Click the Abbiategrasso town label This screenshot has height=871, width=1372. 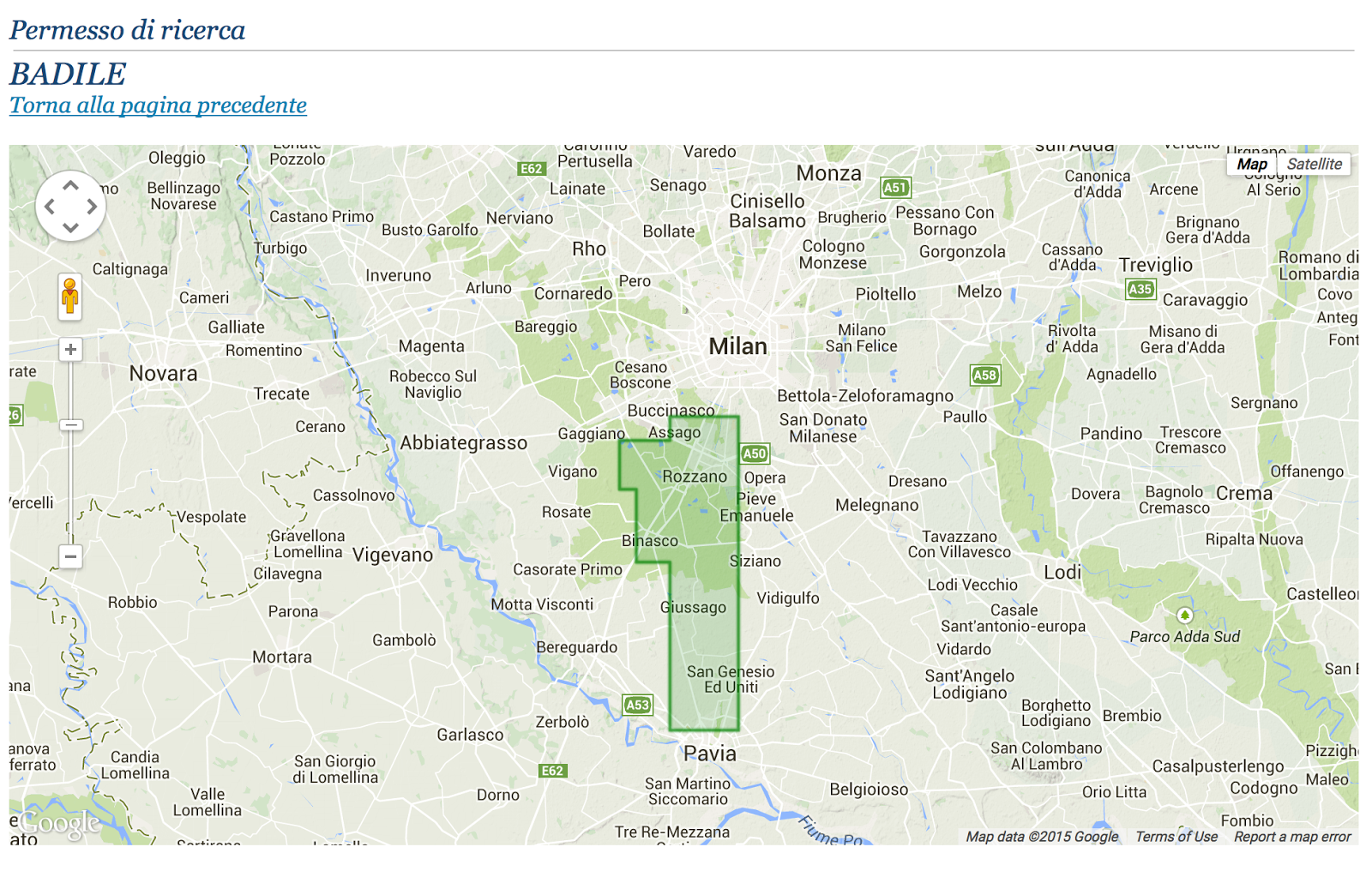click(464, 443)
